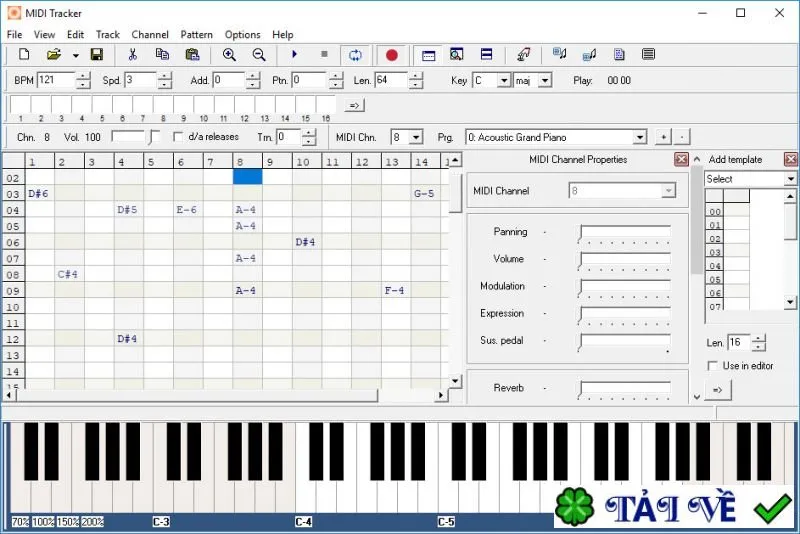Image resolution: width=800 pixels, height=534 pixels.
Task: Open the Key note dropdown showing C
Action: tap(504, 81)
